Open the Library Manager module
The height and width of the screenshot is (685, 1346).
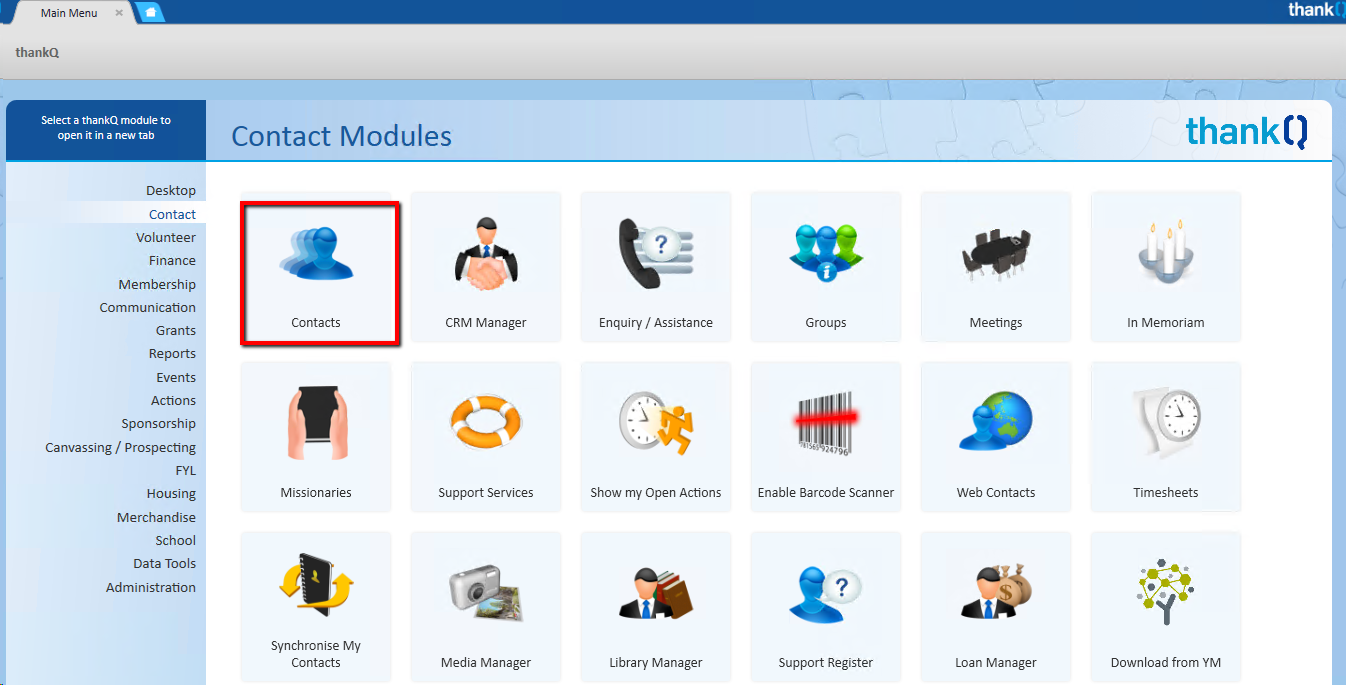coord(656,607)
